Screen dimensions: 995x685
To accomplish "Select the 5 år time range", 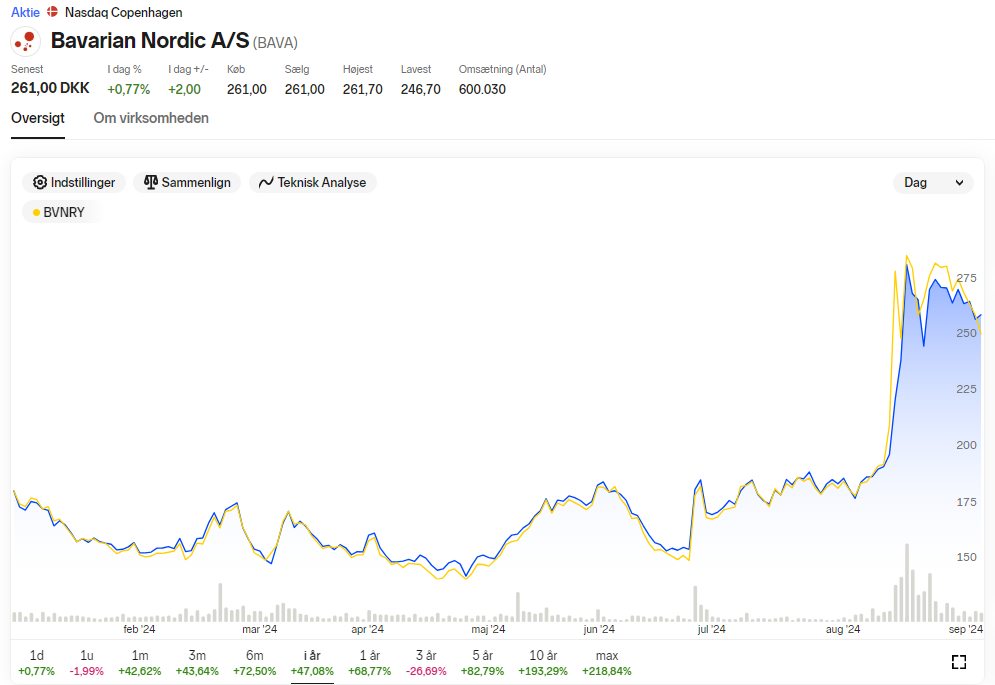I will click(482, 663).
